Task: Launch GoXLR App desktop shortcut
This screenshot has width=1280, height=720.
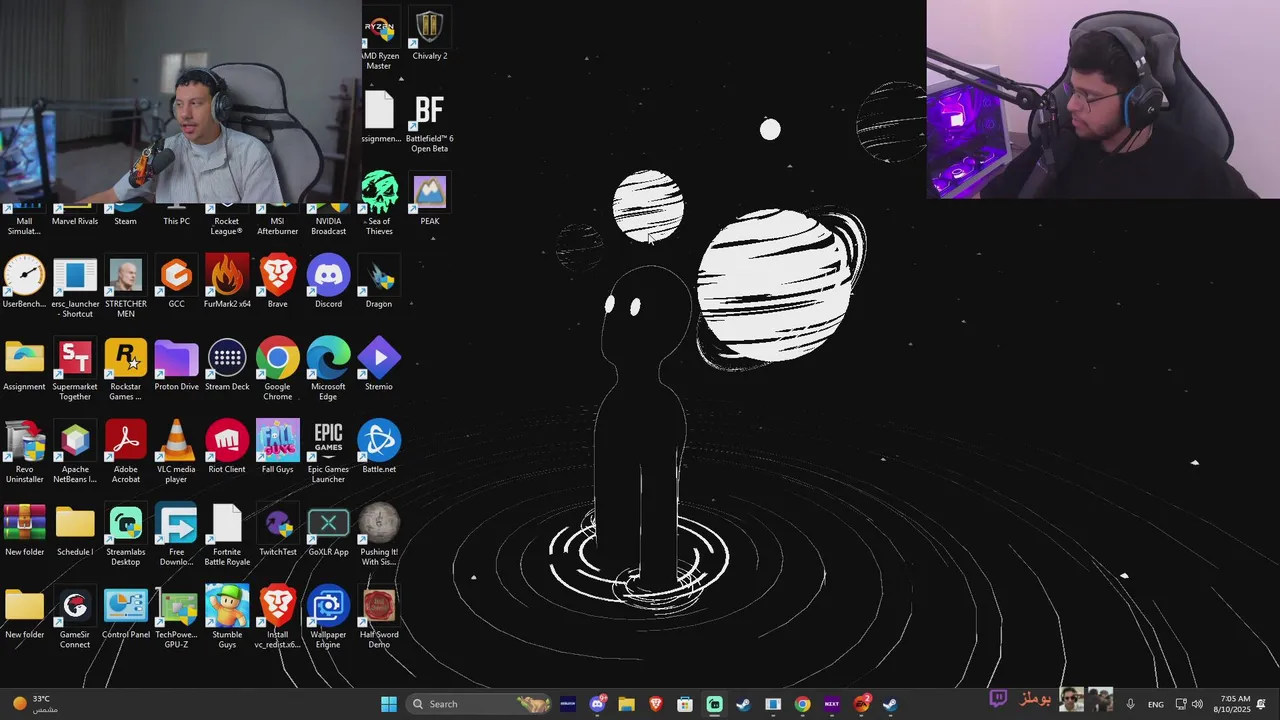Action: 328,530
